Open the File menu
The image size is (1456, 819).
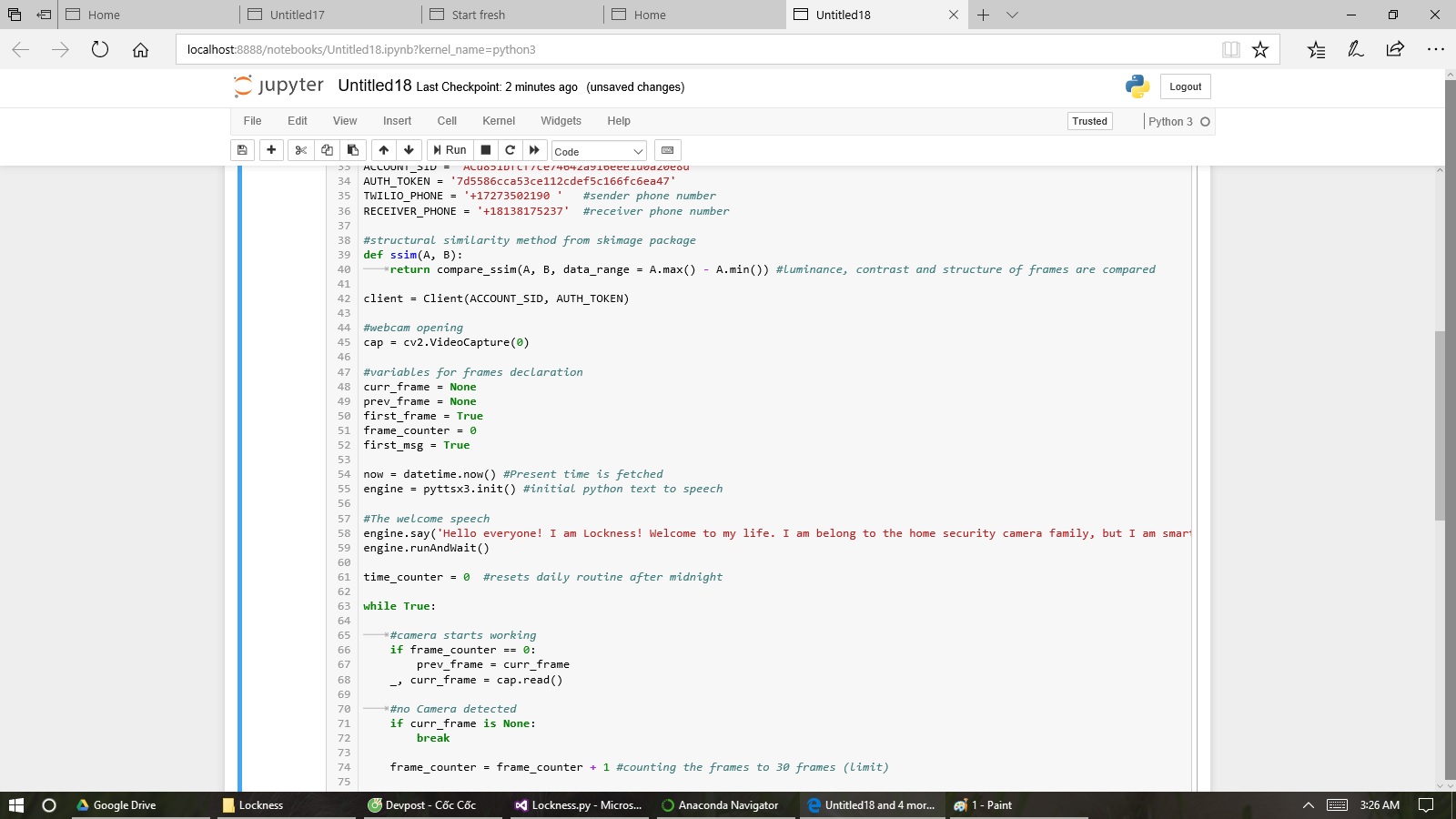252,121
